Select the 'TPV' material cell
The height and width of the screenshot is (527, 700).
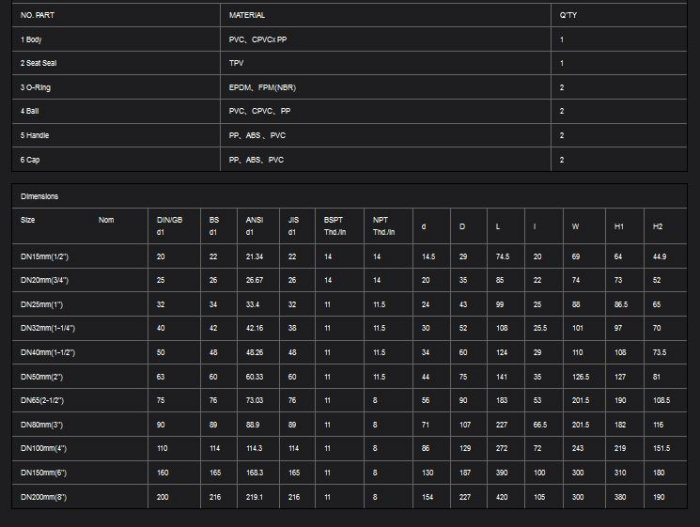pos(237,63)
